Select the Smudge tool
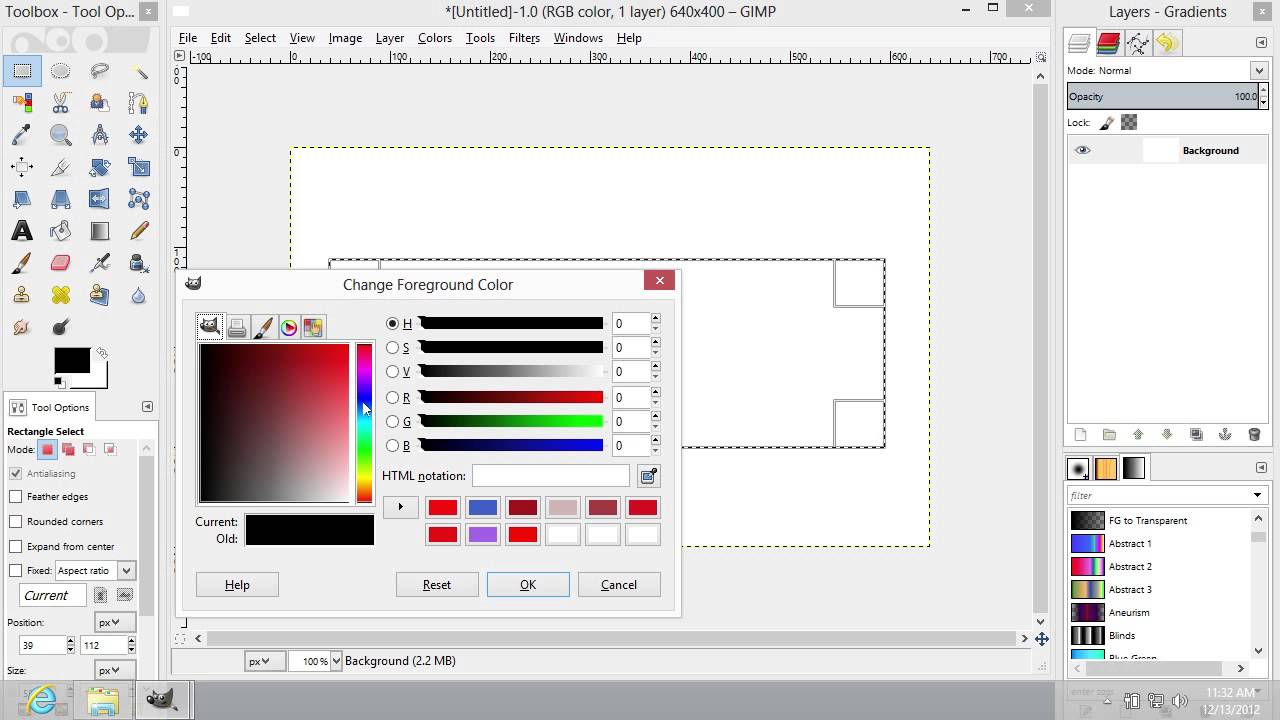 (x=22, y=327)
